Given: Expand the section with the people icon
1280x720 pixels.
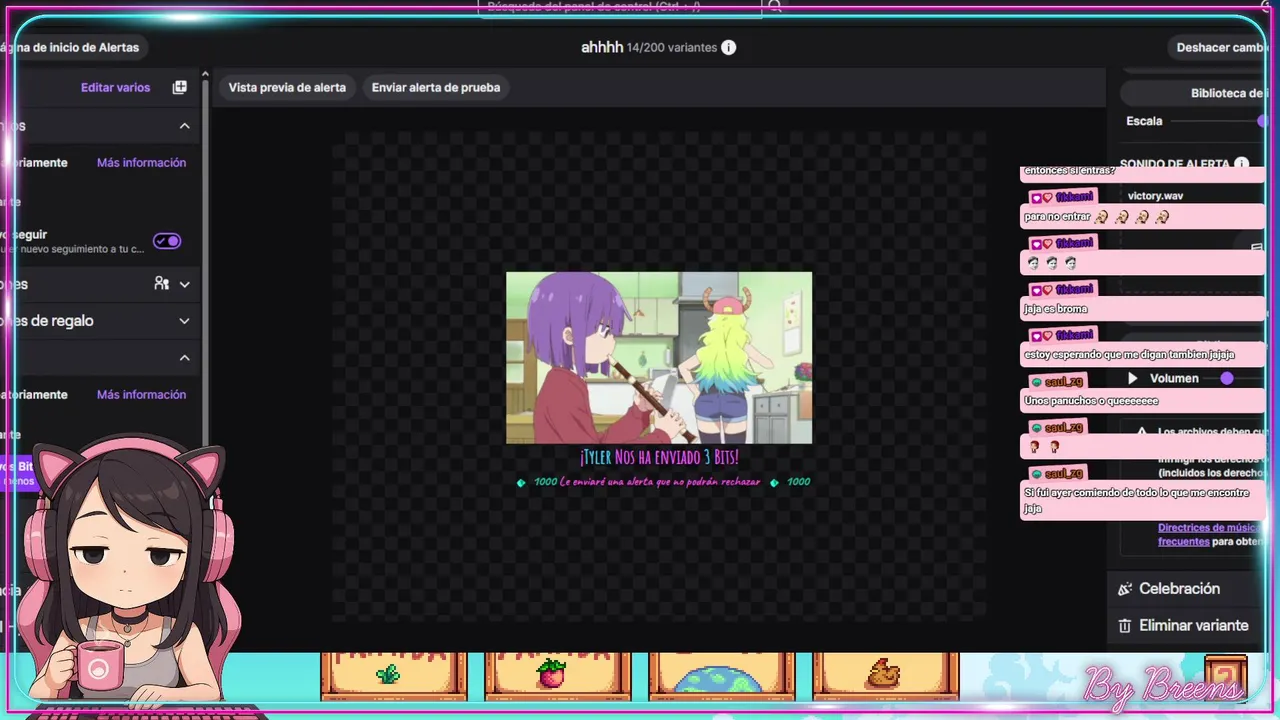Looking at the screenshot, I should [x=184, y=284].
